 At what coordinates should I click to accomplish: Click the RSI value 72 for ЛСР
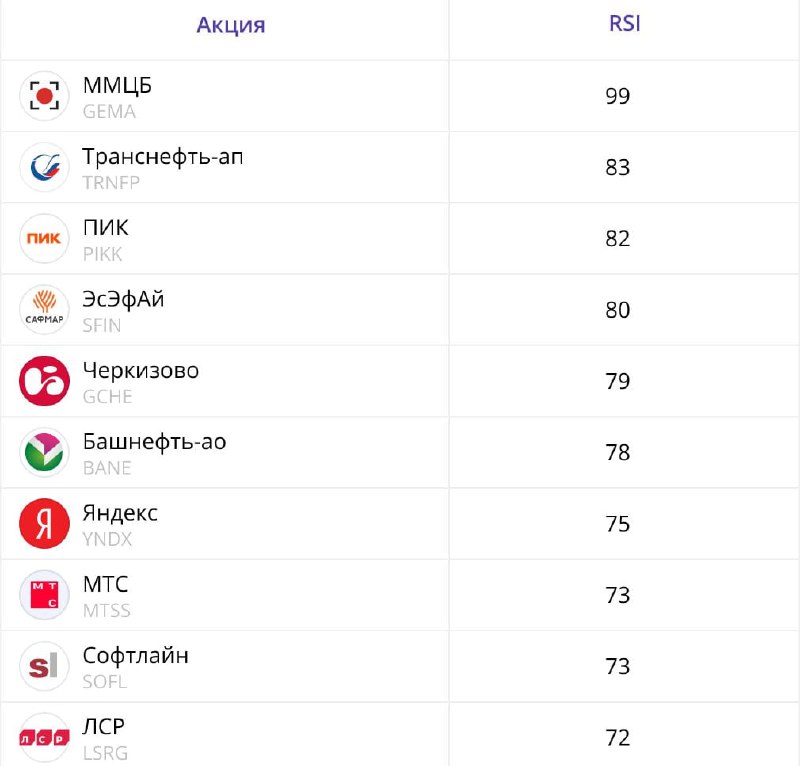[618, 738]
